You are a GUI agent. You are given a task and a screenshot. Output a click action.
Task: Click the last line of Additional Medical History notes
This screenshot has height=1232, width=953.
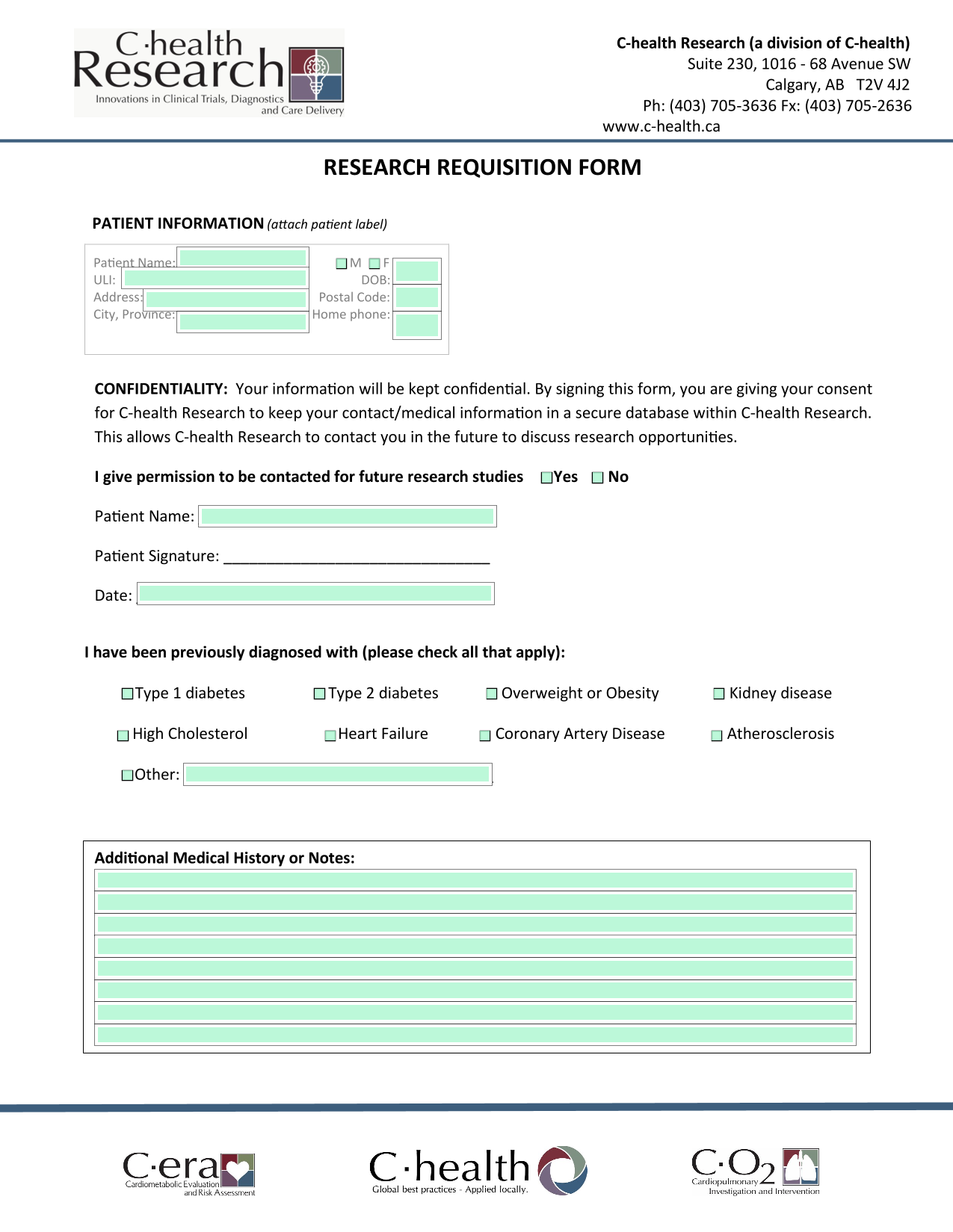pyautogui.click(x=475, y=1035)
